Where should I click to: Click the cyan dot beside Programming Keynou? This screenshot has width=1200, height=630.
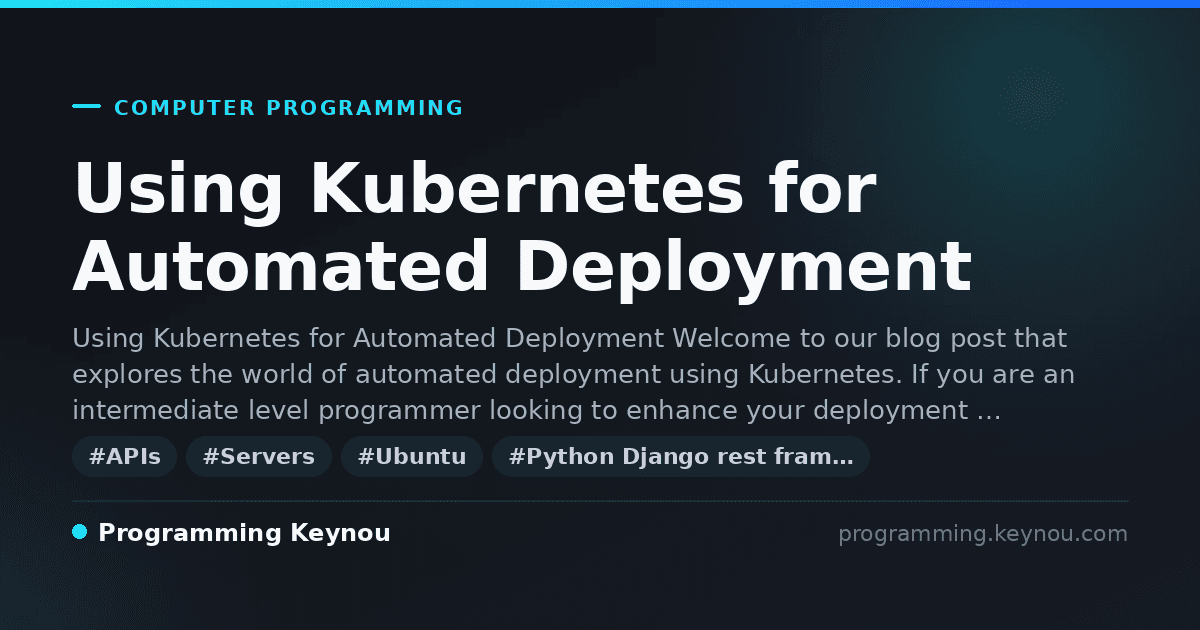[80, 532]
